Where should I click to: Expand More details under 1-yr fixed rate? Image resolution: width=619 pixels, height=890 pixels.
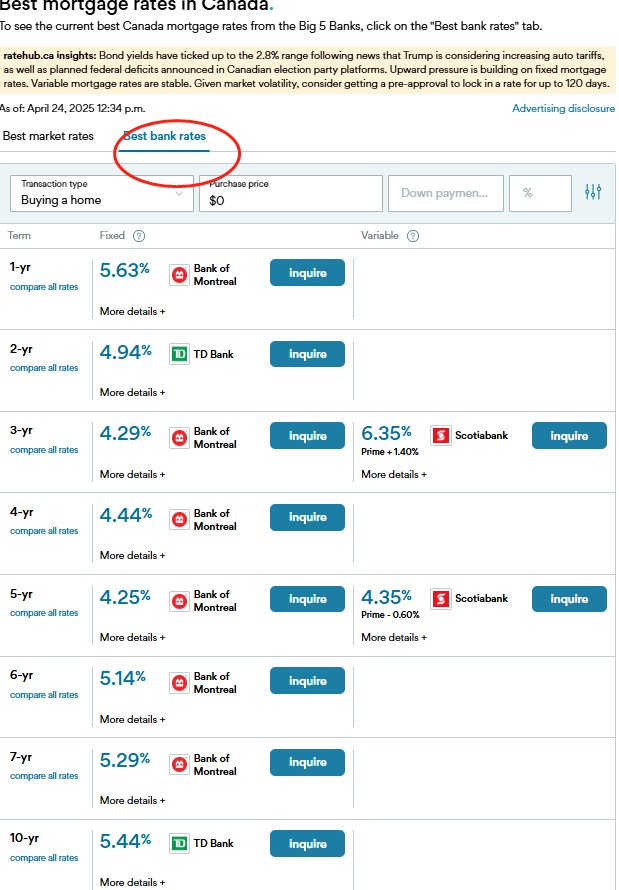point(133,311)
